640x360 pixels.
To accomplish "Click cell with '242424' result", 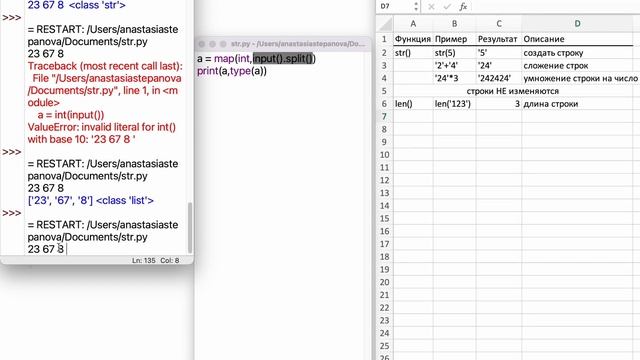I will [x=499, y=78].
